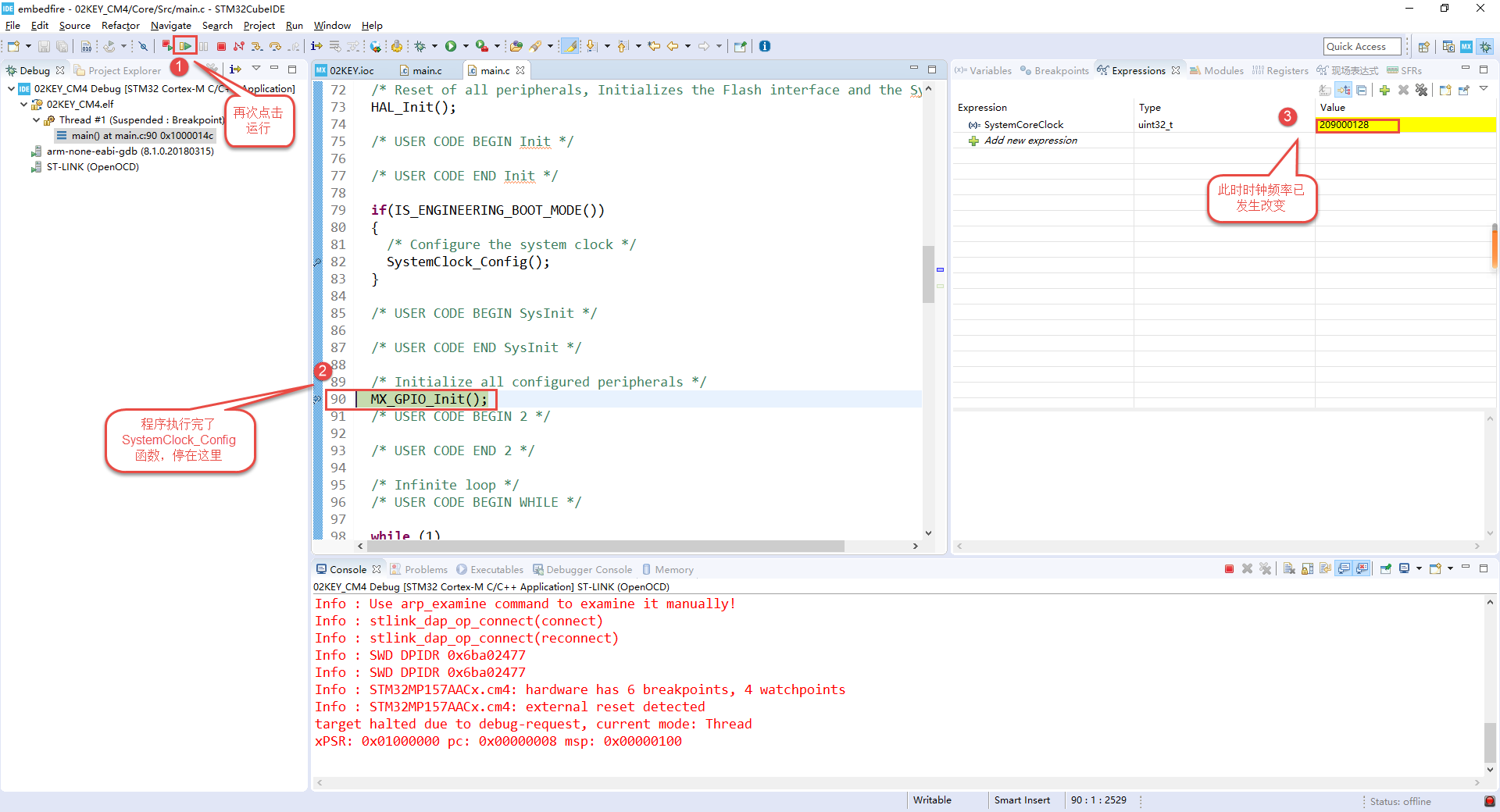This screenshot has height=812, width=1500.
Task: Select ST-LINK (OpenOCD) tree item
Action: click(84, 166)
